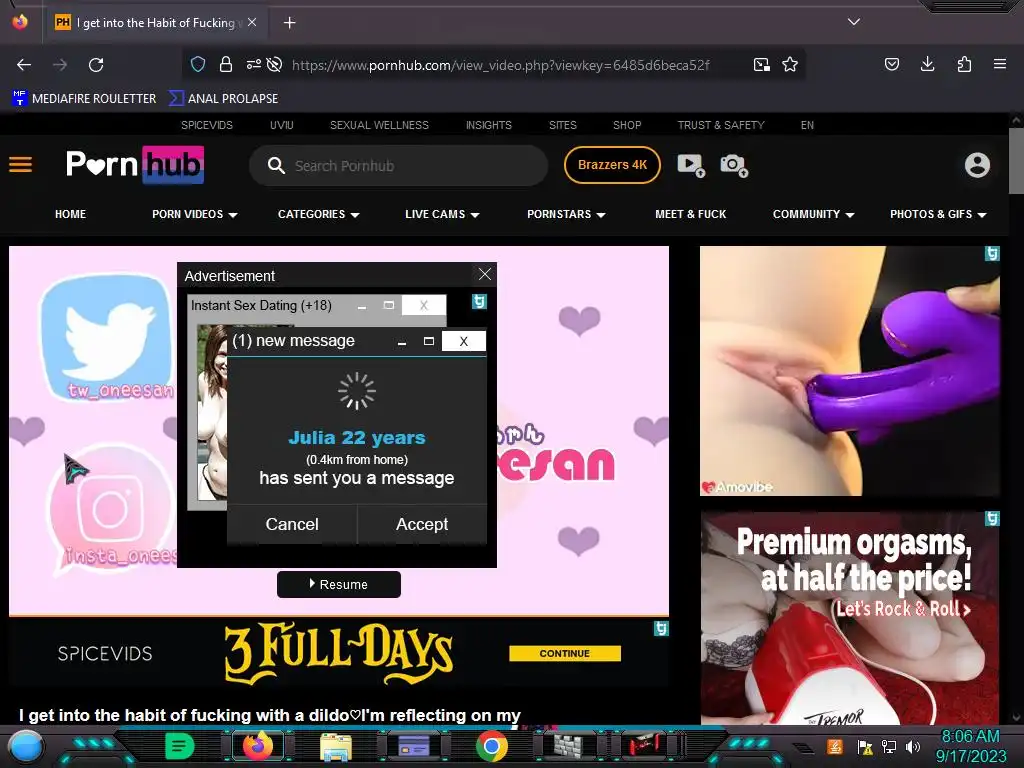Viewport: 1024px width, 768px height.
Task: Save page to Pocket
Action: (891, 64)
